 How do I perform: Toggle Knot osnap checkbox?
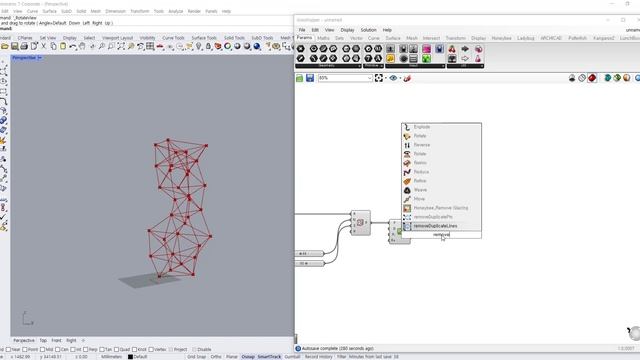(134, 349)
